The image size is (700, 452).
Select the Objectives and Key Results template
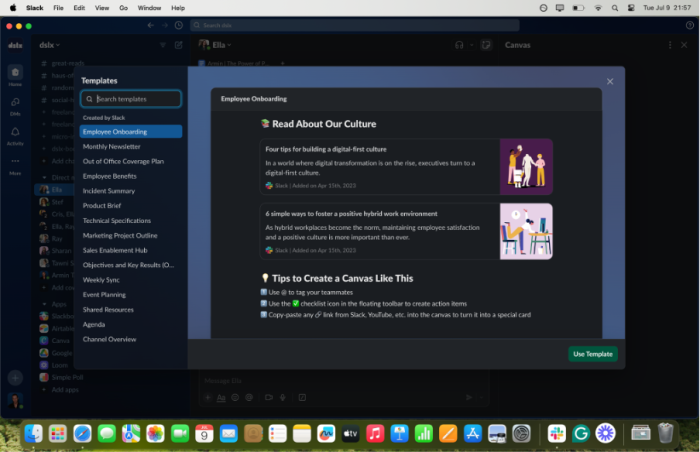tap(131, 265)
